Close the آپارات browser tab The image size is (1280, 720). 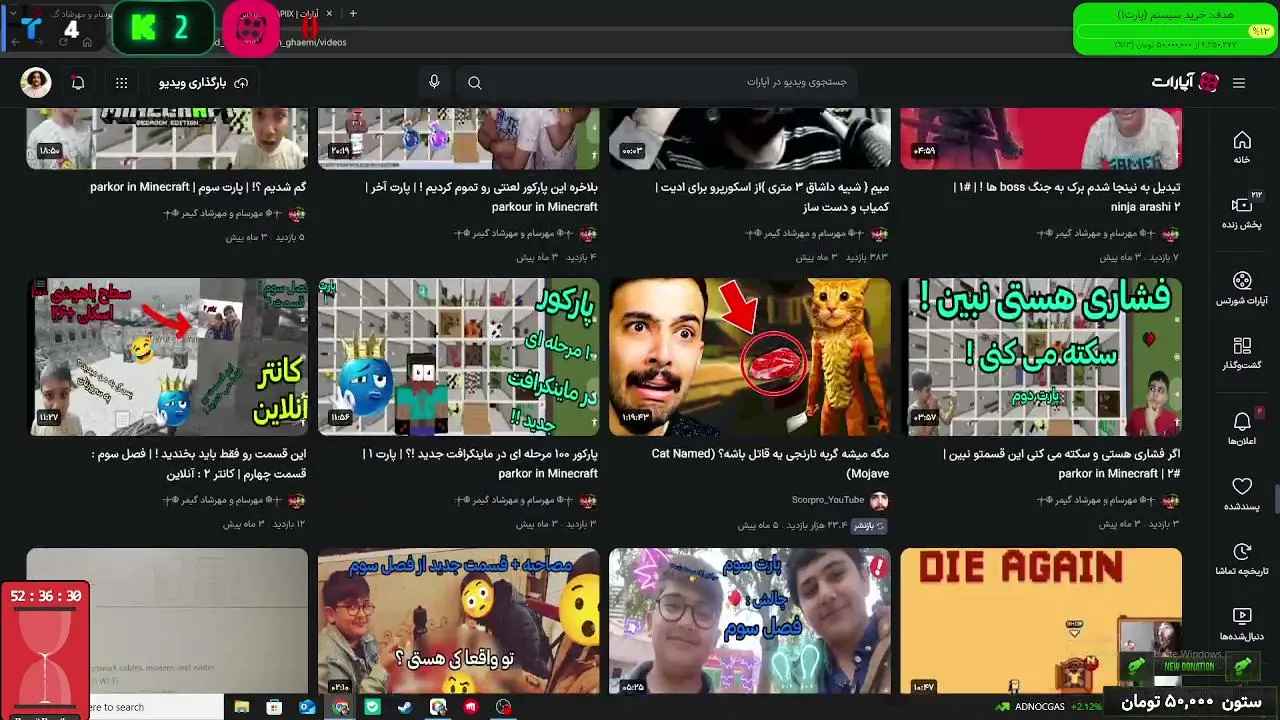point(329,13)
